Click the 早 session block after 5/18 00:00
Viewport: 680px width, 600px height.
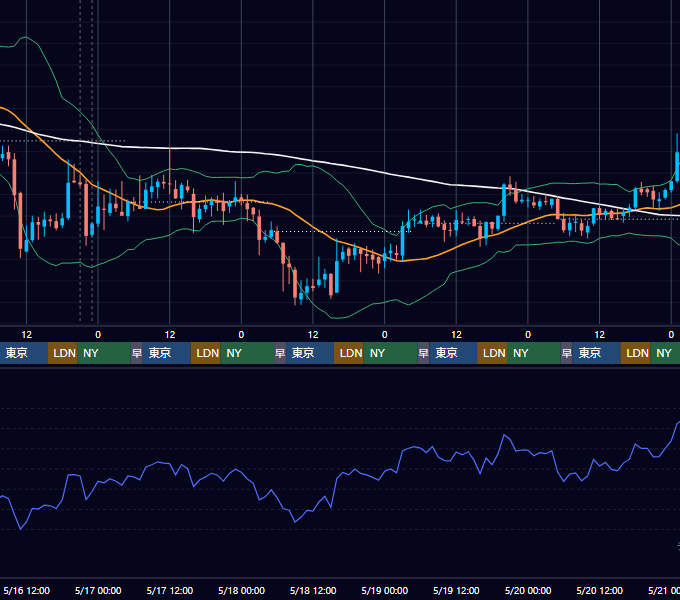pos(280,353)
